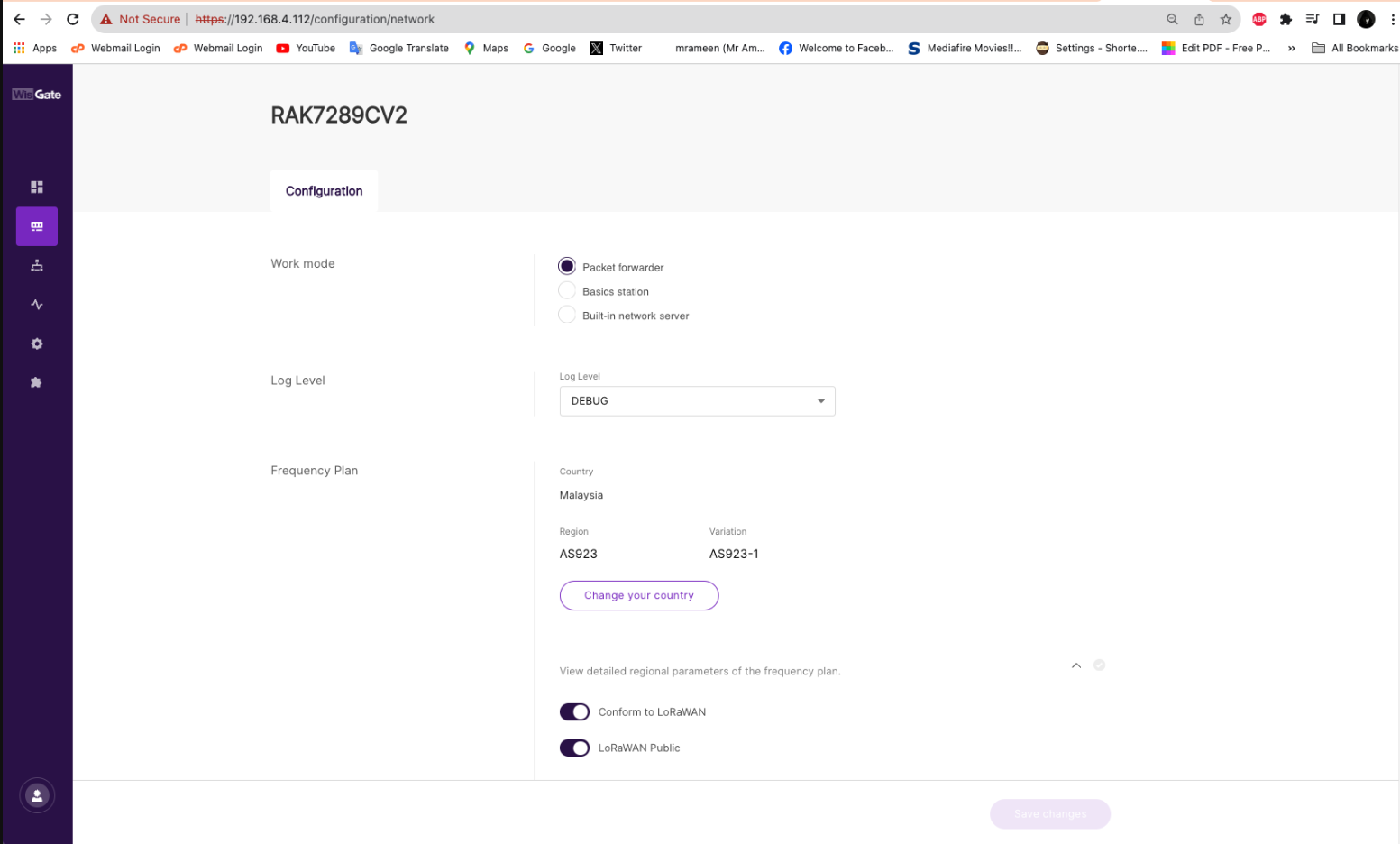1400x844 pixels.
Task: Click Change your country button
Action: coord(639,595)
